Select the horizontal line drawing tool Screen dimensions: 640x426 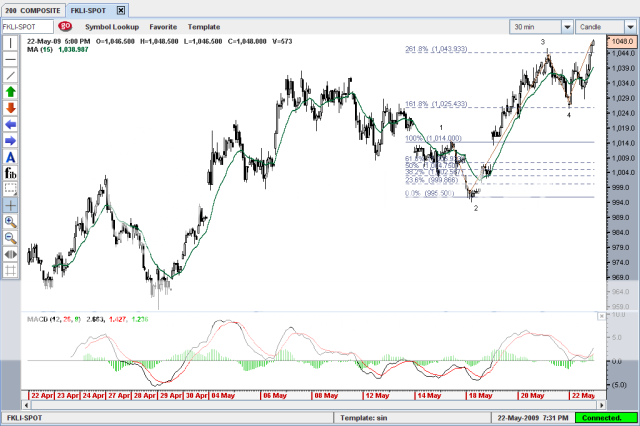point(10,59)
